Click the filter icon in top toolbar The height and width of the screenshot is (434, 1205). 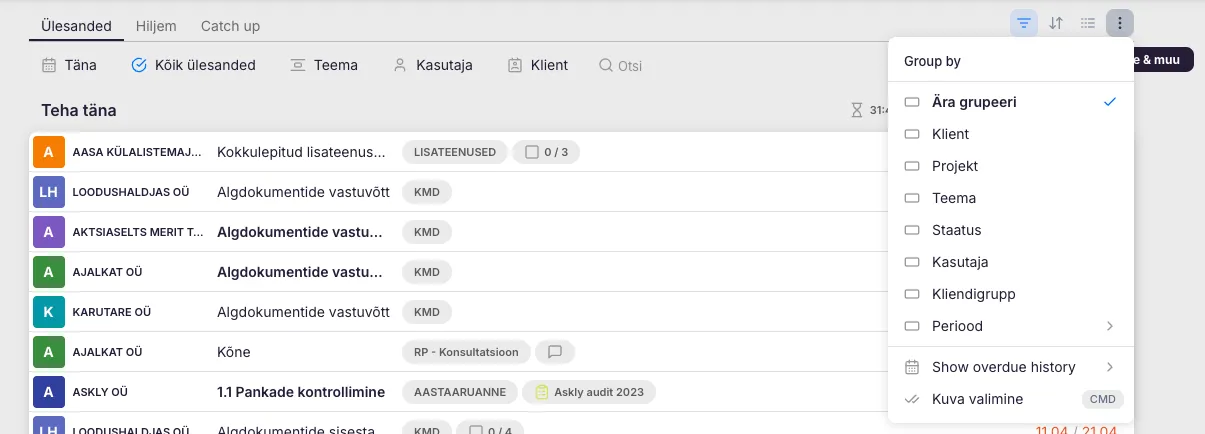(x=1023, y=23)
